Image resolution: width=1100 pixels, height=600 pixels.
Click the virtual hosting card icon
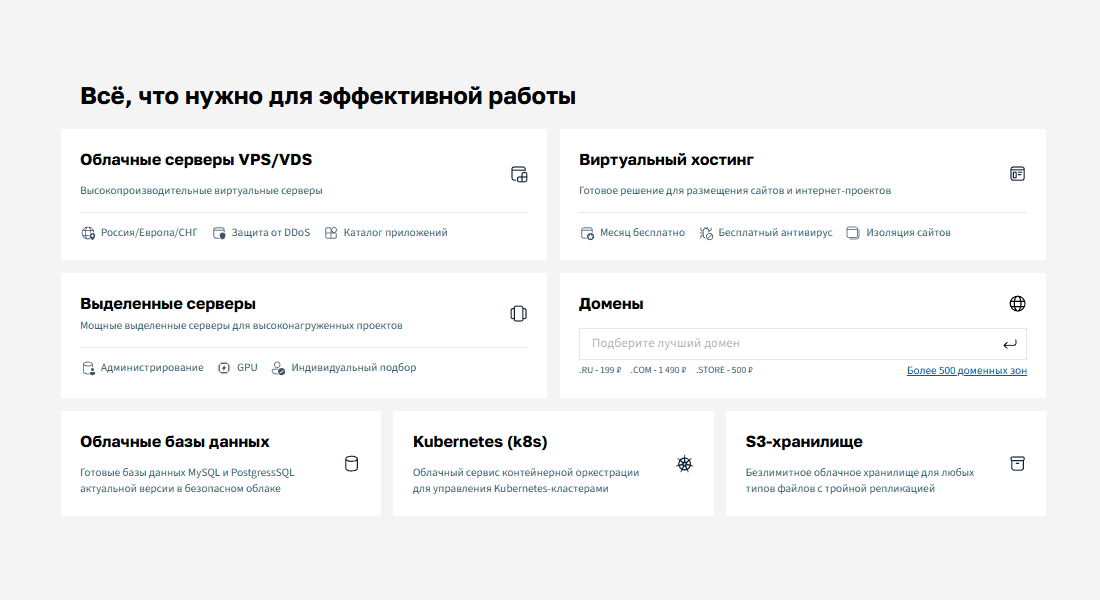click(x=1017, y=173)
